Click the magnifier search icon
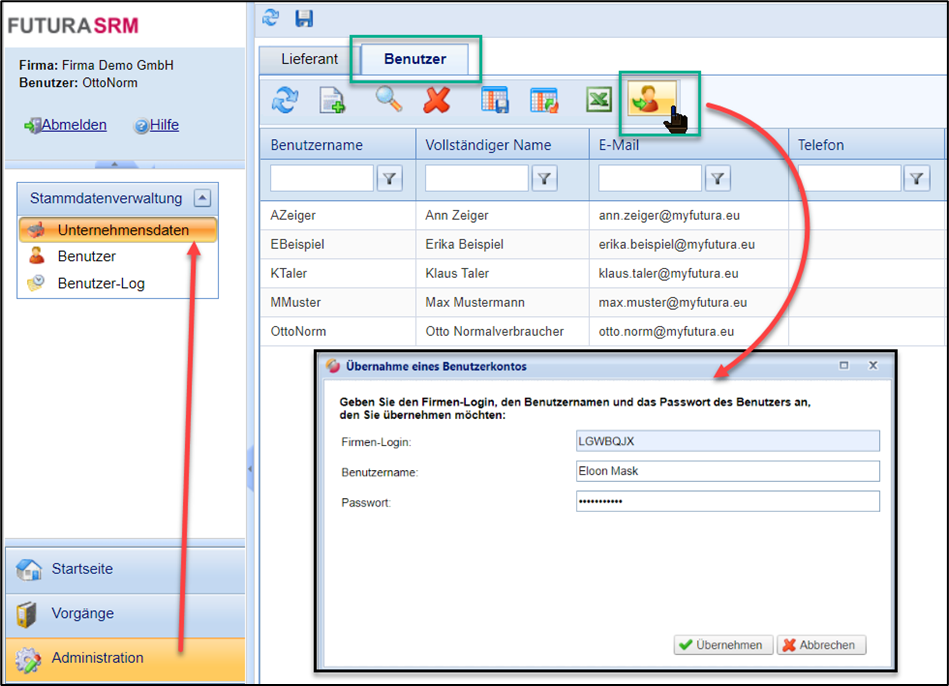Viewport: 949px width, 686px height. click(388, 98)
